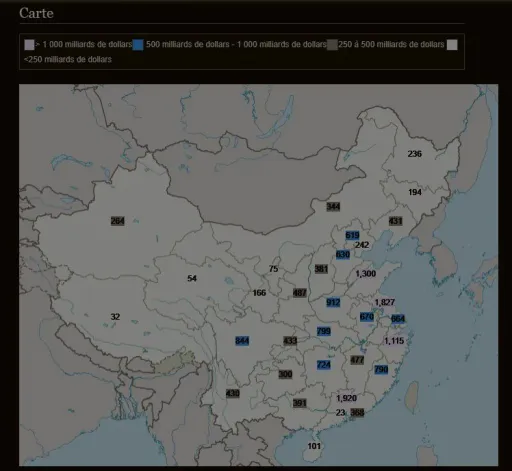
Task: Click the 32 label on Tibet
Action: tap(115, 317)
